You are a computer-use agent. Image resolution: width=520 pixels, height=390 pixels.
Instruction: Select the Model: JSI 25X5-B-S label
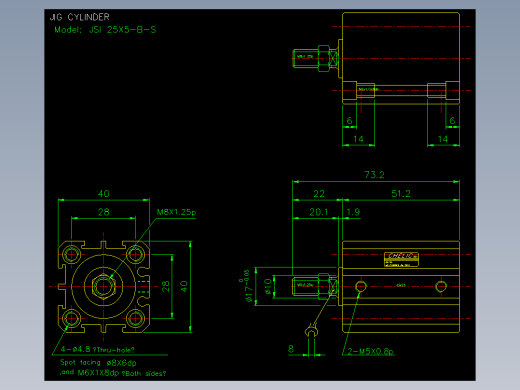(x=105, y=30)
